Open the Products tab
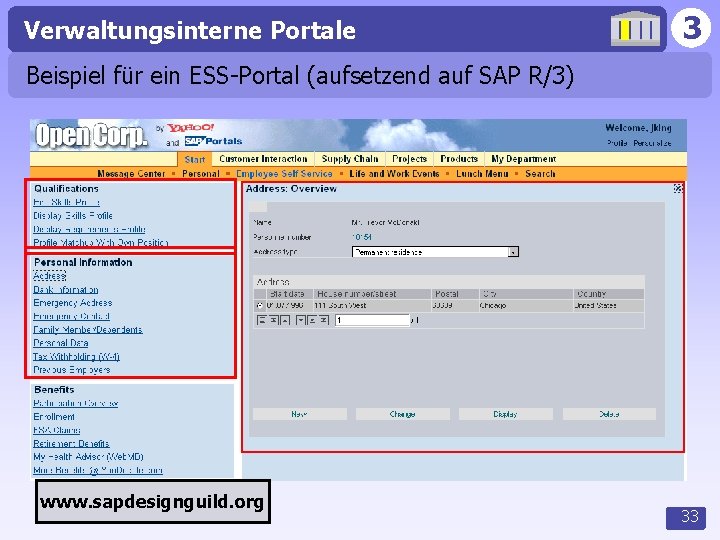The width and height of the screenshot is (720, 540). tap(459, 159)
